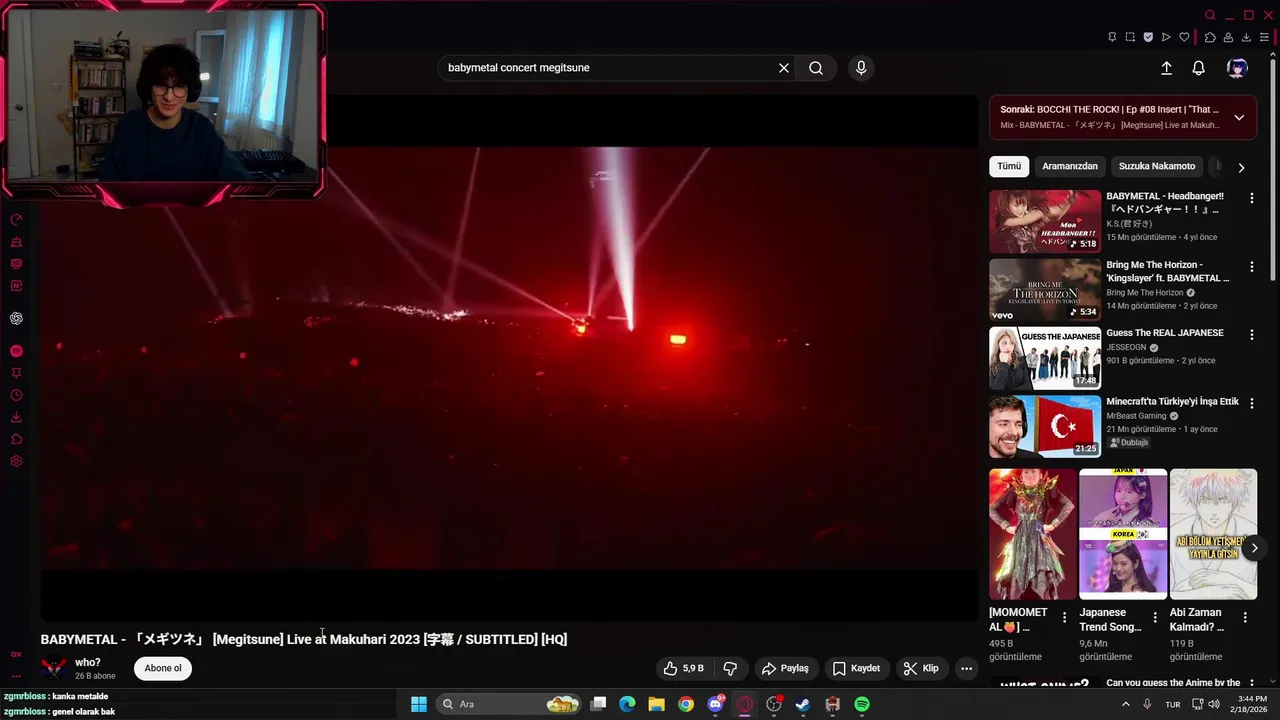The image size is (1280, 720).
Task: Open options for Headbanger!! video
Action: (x=1251, y=198)
